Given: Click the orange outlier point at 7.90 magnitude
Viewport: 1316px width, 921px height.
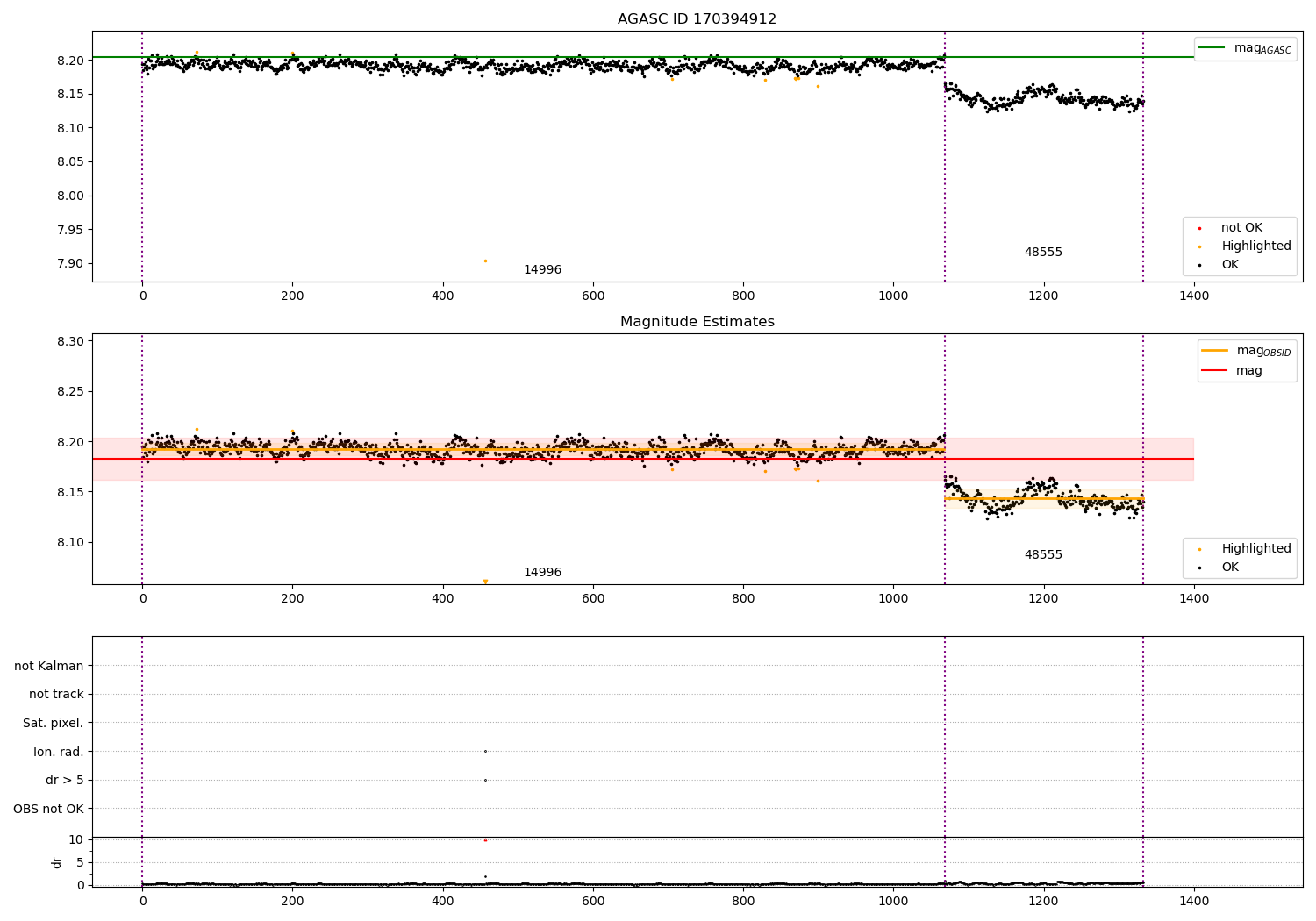Looking at the screenshot, I should (485, 261).
